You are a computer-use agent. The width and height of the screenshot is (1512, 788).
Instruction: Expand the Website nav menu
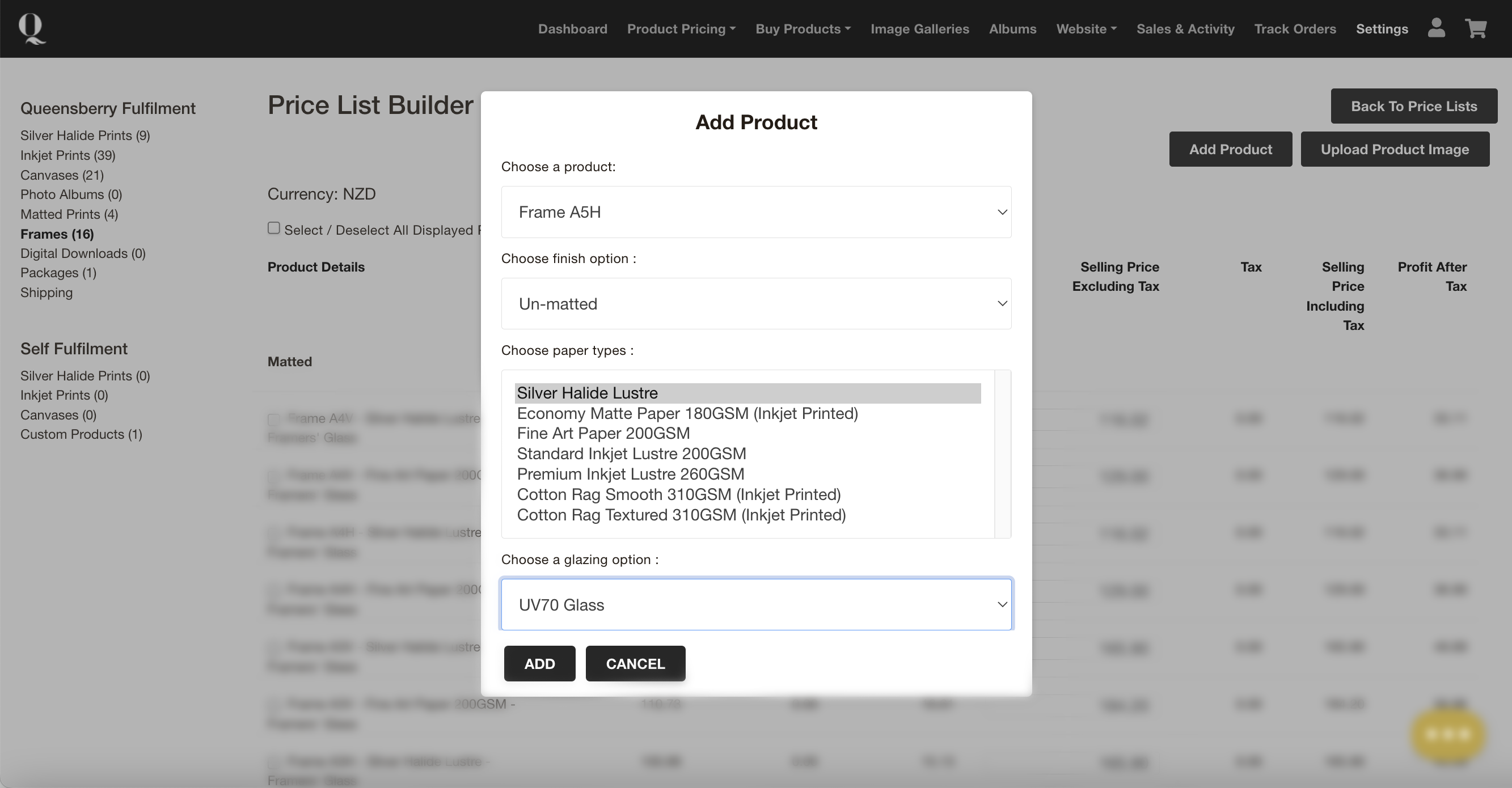click(1086, 29)
